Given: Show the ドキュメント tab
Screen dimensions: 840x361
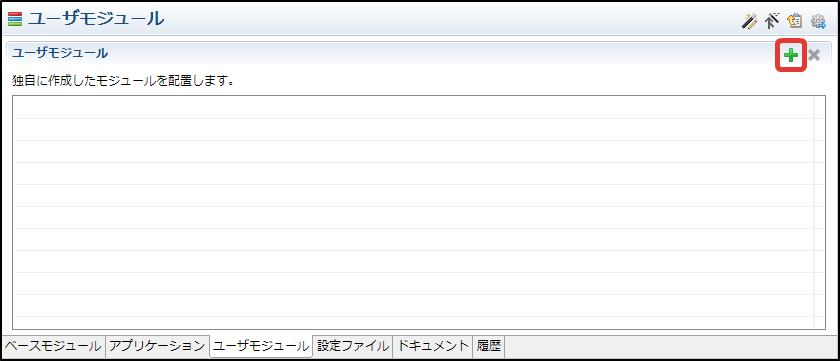Looking at the screenshot, I should tap(432, 346).
